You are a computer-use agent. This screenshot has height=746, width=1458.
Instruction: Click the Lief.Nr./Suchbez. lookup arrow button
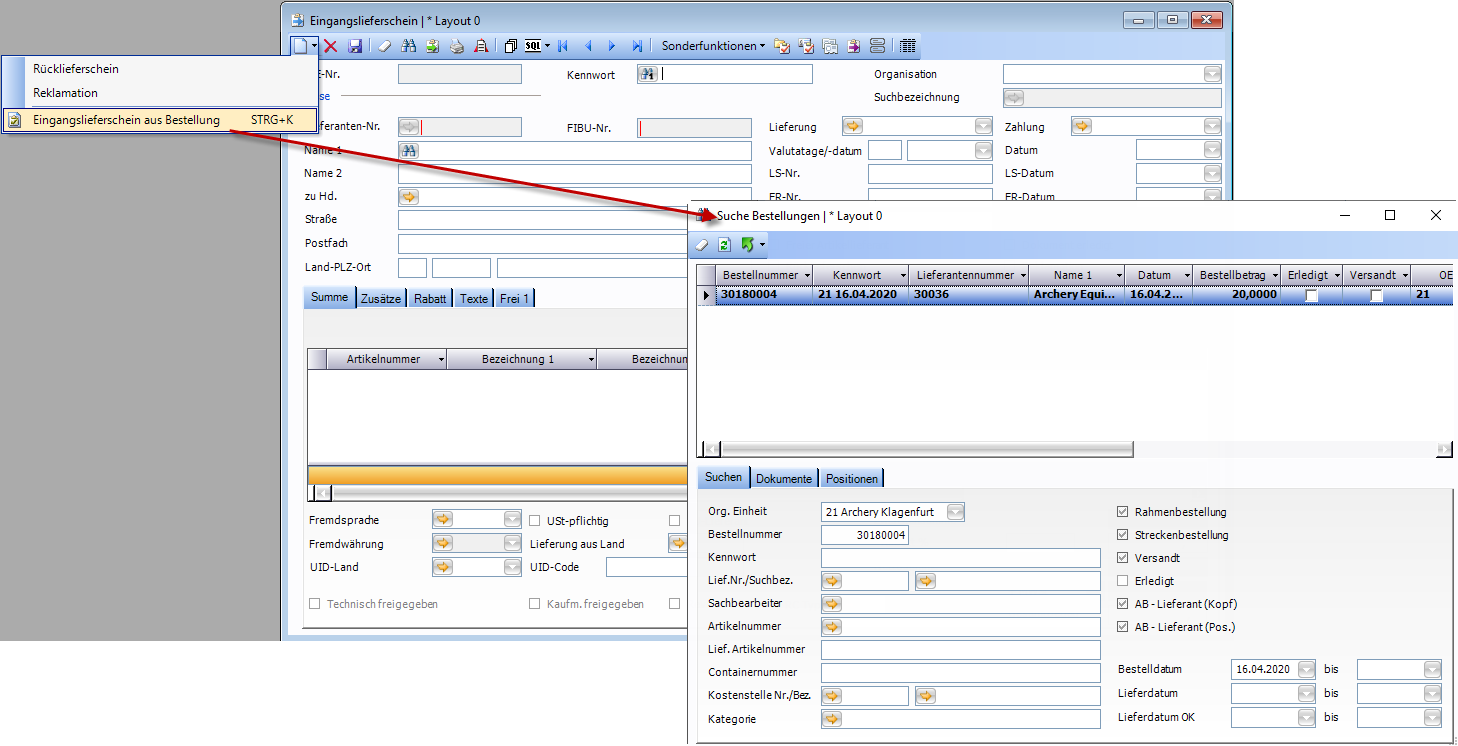832,581
